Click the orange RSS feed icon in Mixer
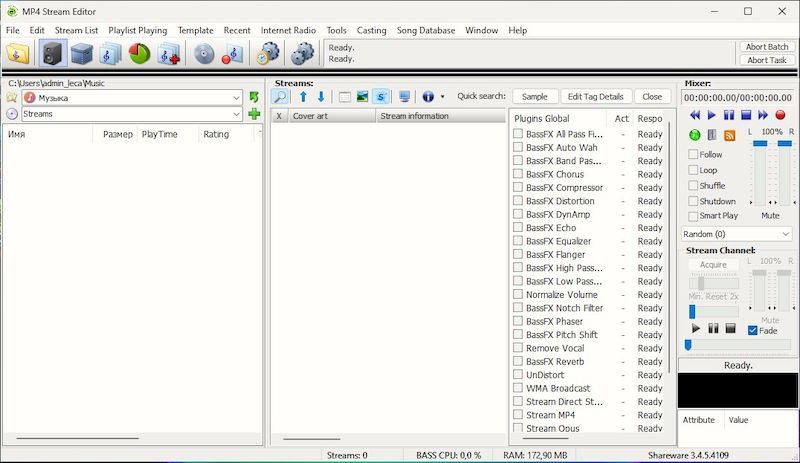The image size is (800, 463). pos(729,135)
